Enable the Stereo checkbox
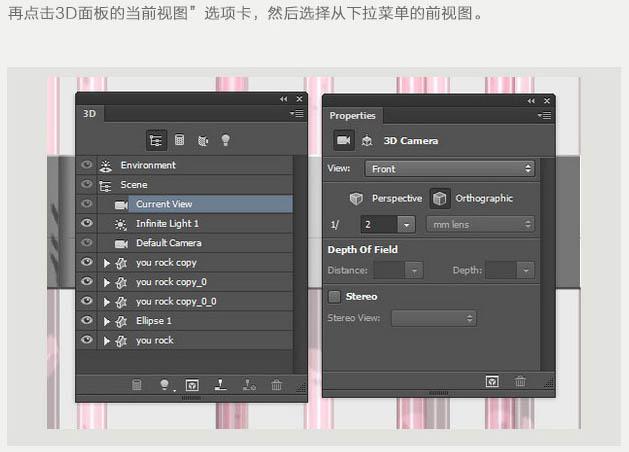The width and height of the screenshot is (629, 452). click(335, 296)
